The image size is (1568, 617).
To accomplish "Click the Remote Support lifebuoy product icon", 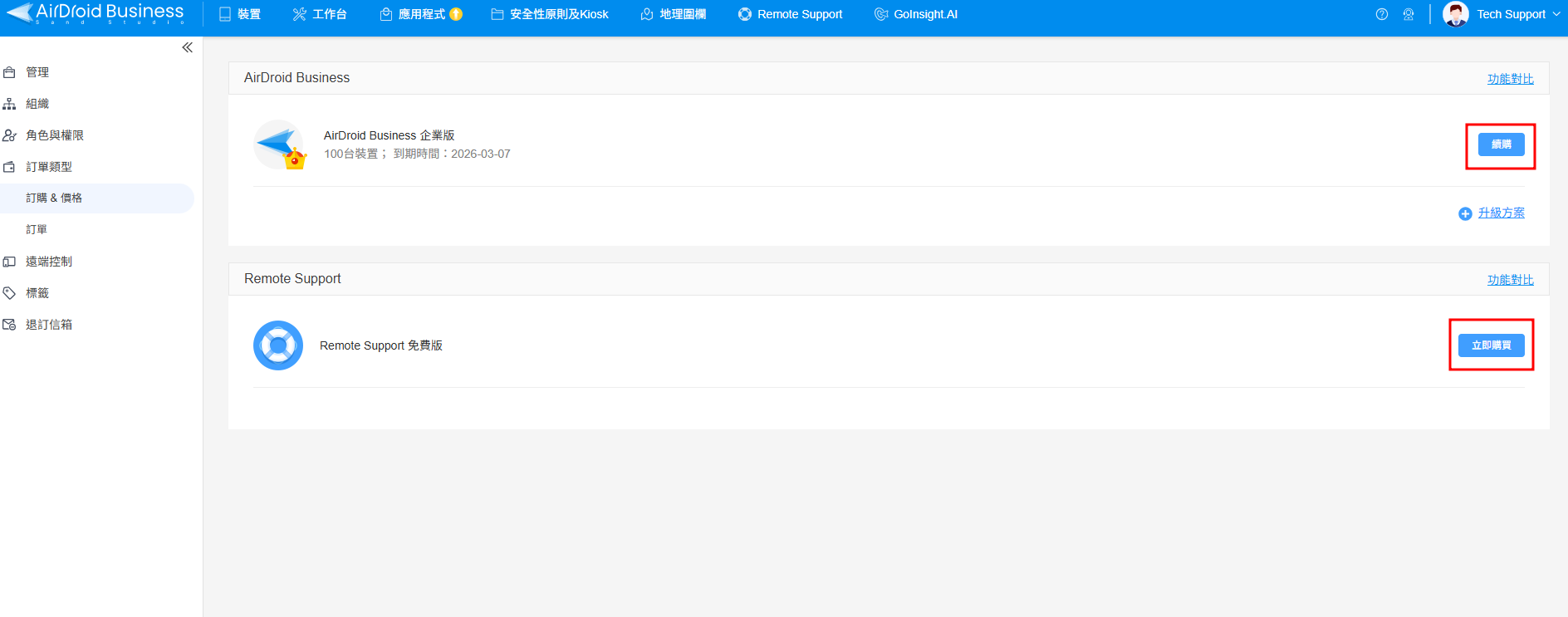I will point(278,345).
